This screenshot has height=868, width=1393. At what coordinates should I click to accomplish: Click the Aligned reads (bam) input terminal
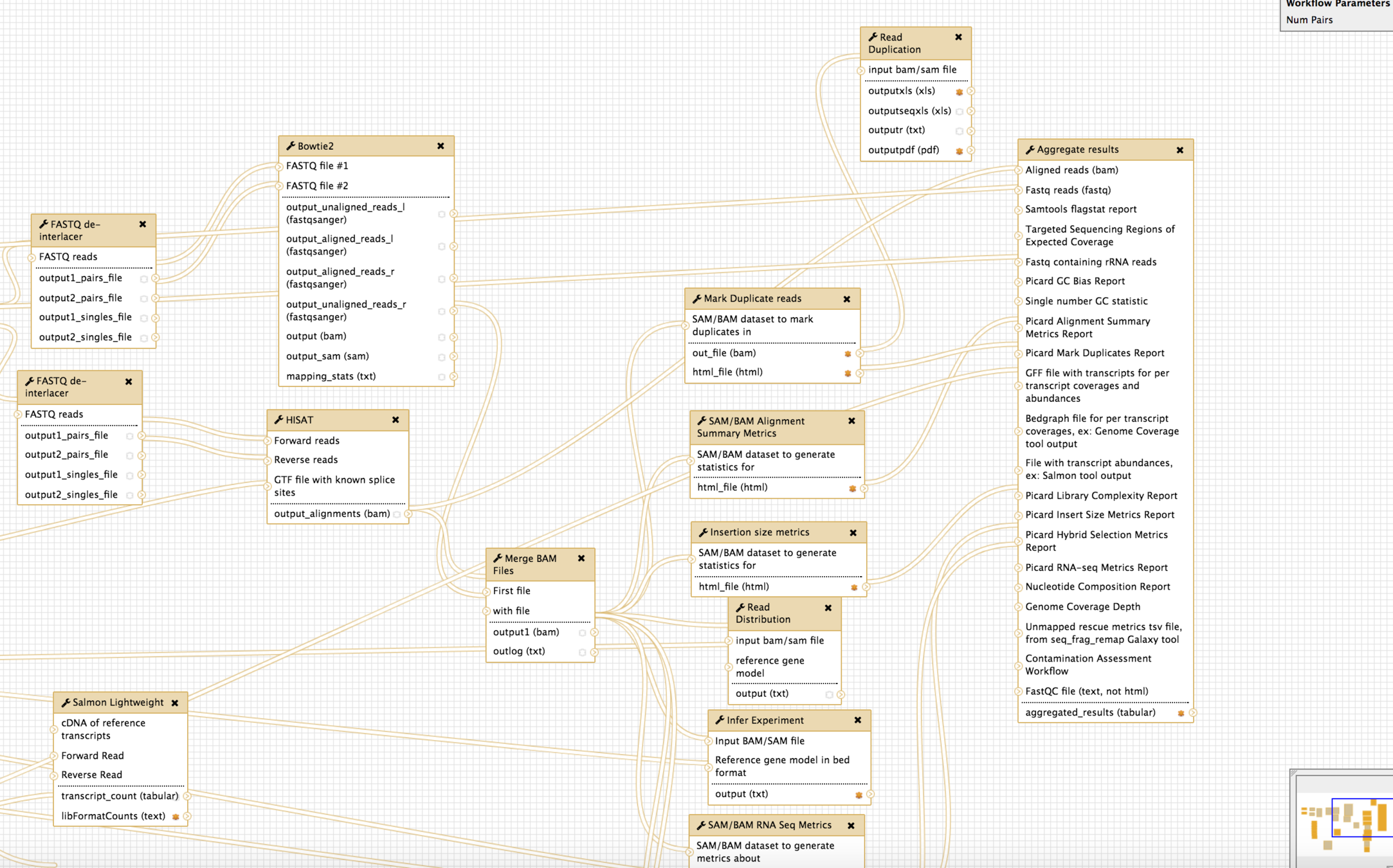pyautogui.click(x=1018, y=170)
